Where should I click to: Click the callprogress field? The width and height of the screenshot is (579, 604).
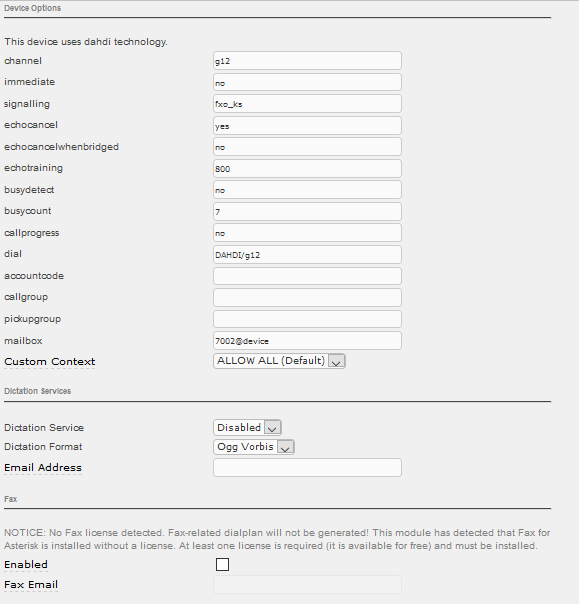point(307,233)
